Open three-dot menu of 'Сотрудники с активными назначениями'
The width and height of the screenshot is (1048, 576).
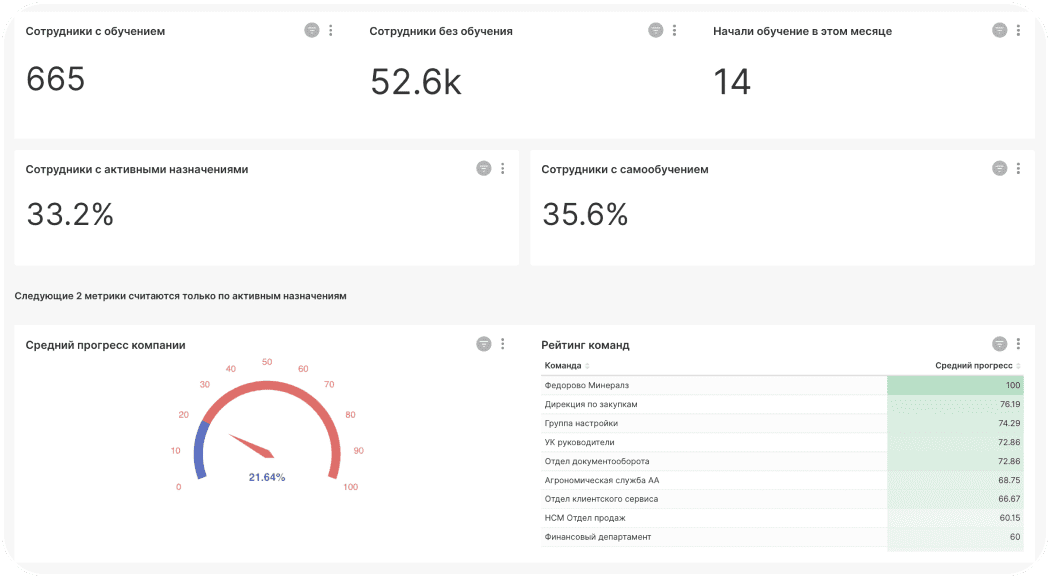(x=503, y=168)
